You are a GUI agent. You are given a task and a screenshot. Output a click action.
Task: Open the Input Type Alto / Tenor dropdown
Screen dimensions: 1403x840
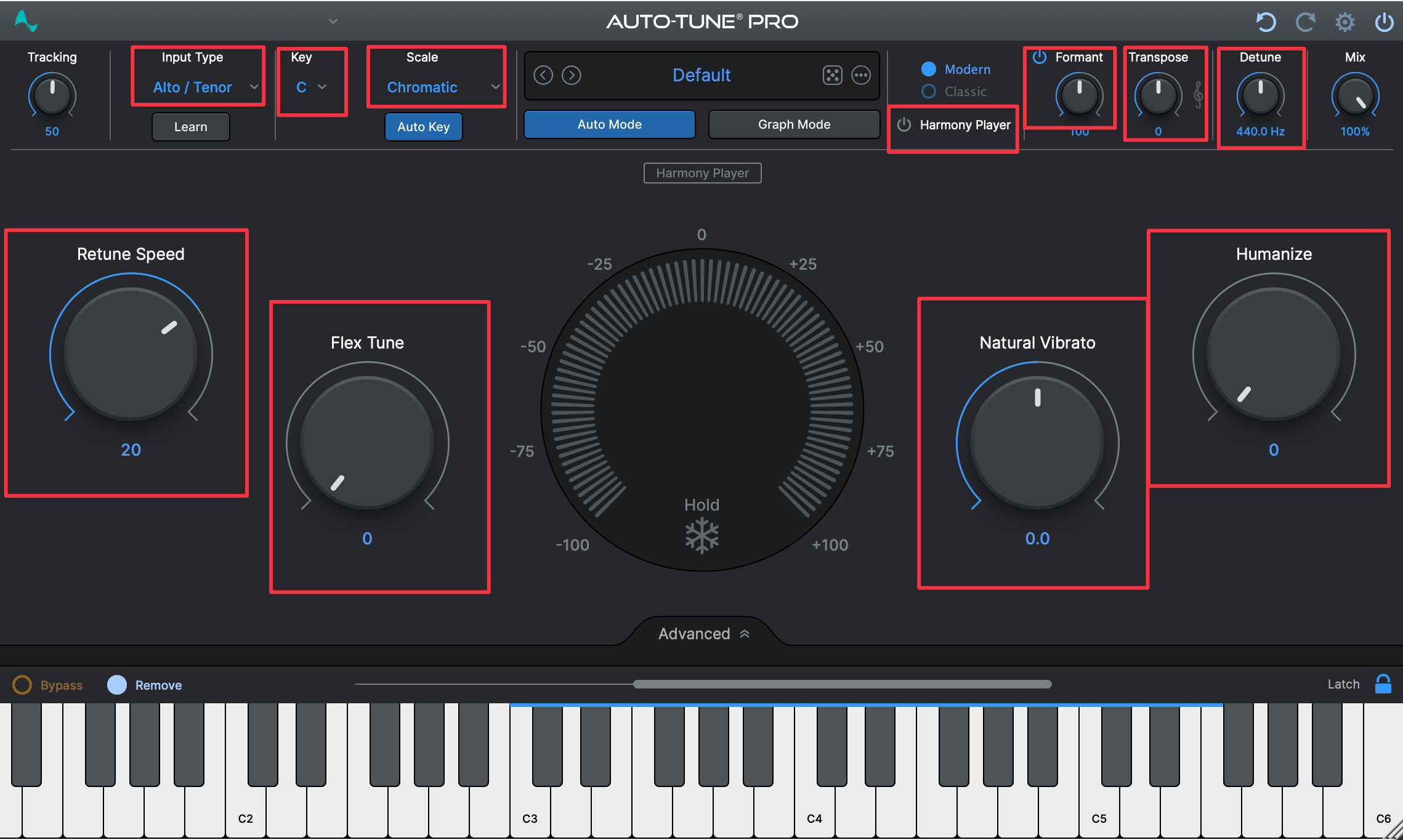[x=205, y=87]
